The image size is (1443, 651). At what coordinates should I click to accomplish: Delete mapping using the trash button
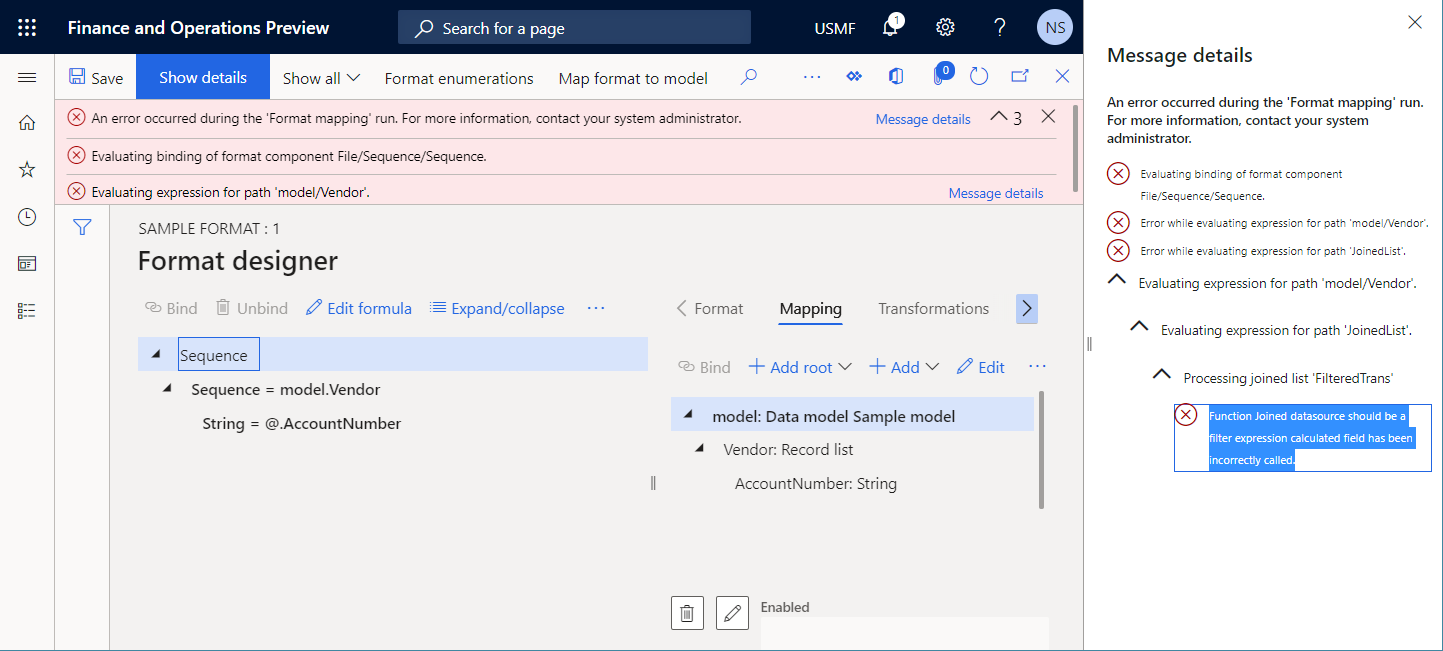point(687,612)
